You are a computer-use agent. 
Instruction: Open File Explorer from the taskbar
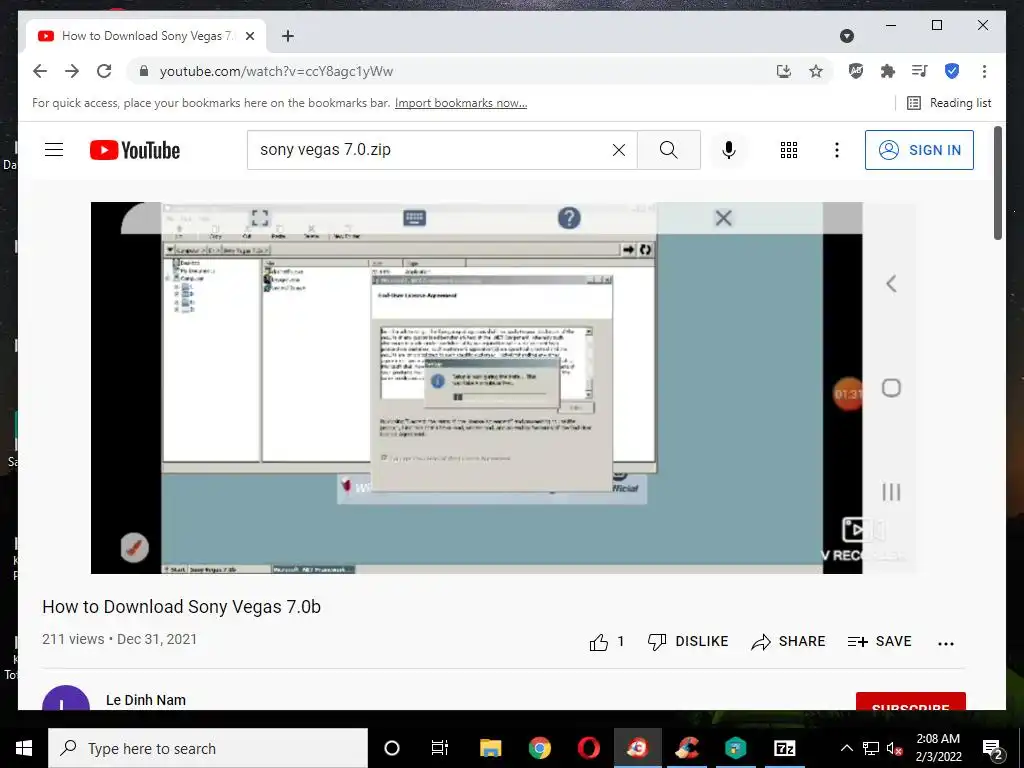(490, 748)
